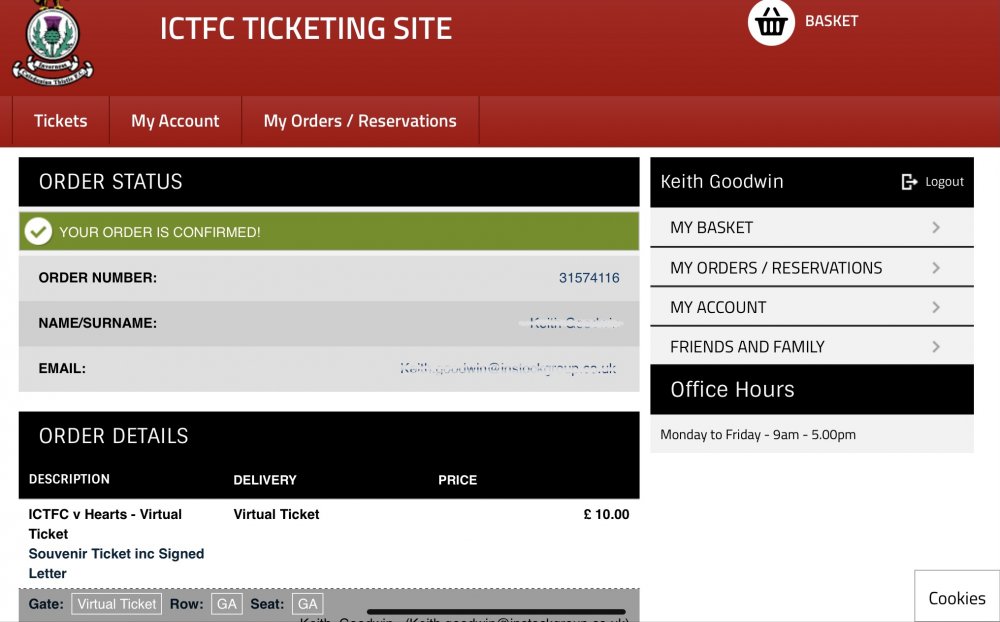This screenshot has width=1000, height=622.
Task: Click the Office Hours heading
Action: [x=732, y=390]
